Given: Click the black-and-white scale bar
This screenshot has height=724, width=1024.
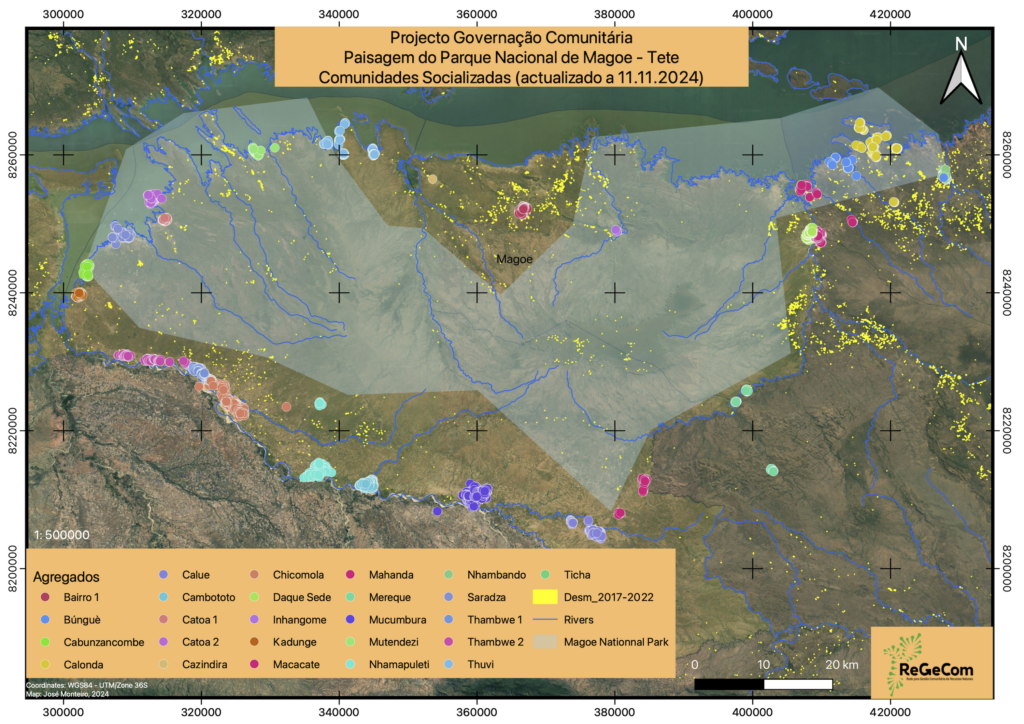Looking at the screenshot, I should coord(763,684).
